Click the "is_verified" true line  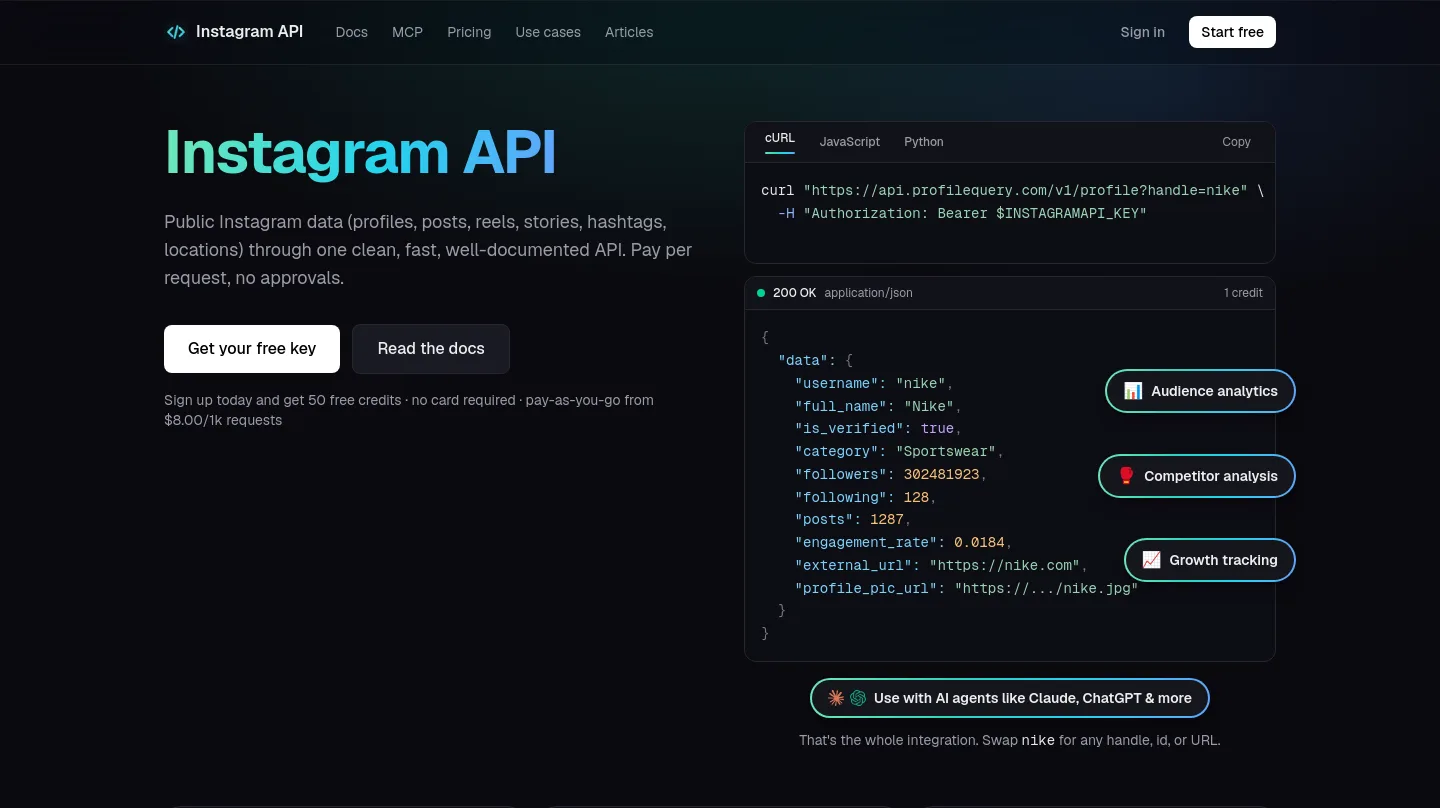878,428
